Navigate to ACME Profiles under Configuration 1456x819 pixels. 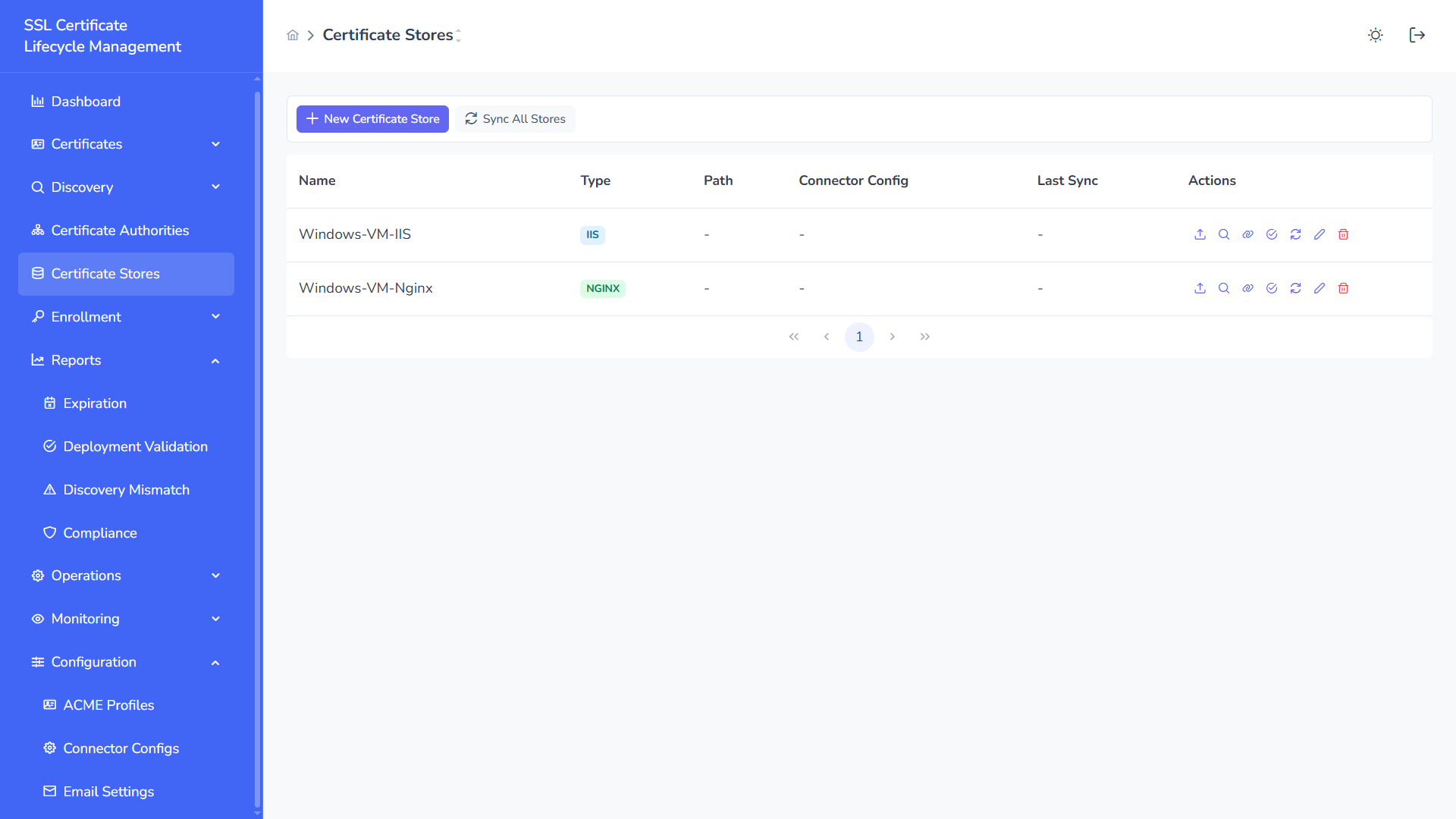108,704
